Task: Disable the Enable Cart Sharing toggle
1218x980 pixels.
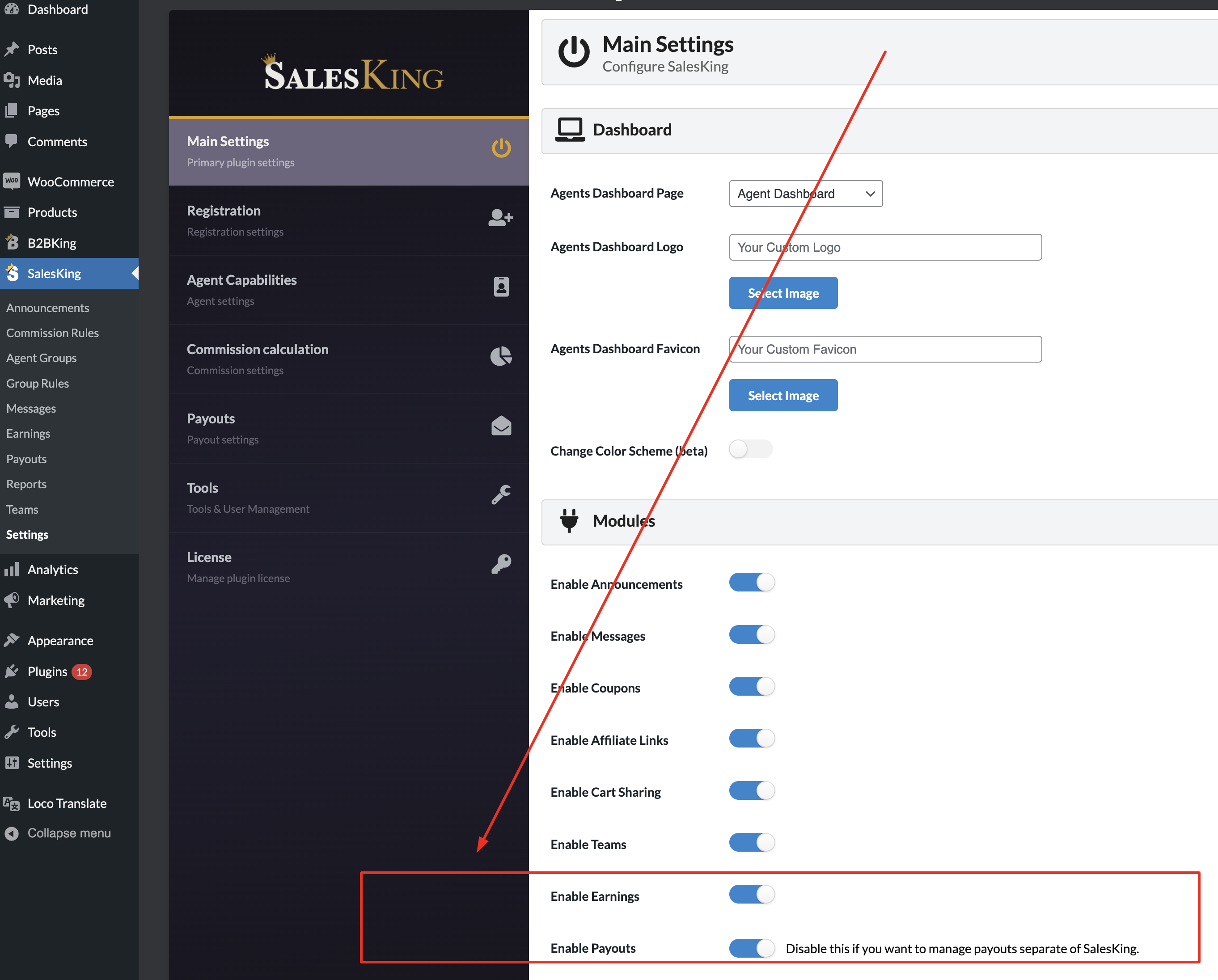Action: point(752,790)
